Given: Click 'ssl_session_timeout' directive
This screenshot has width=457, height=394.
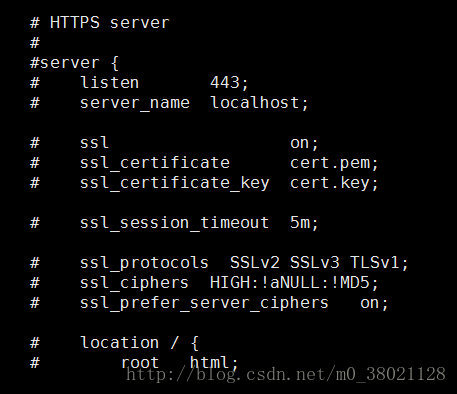Looking at the screenshot, I should click(174, 223).
